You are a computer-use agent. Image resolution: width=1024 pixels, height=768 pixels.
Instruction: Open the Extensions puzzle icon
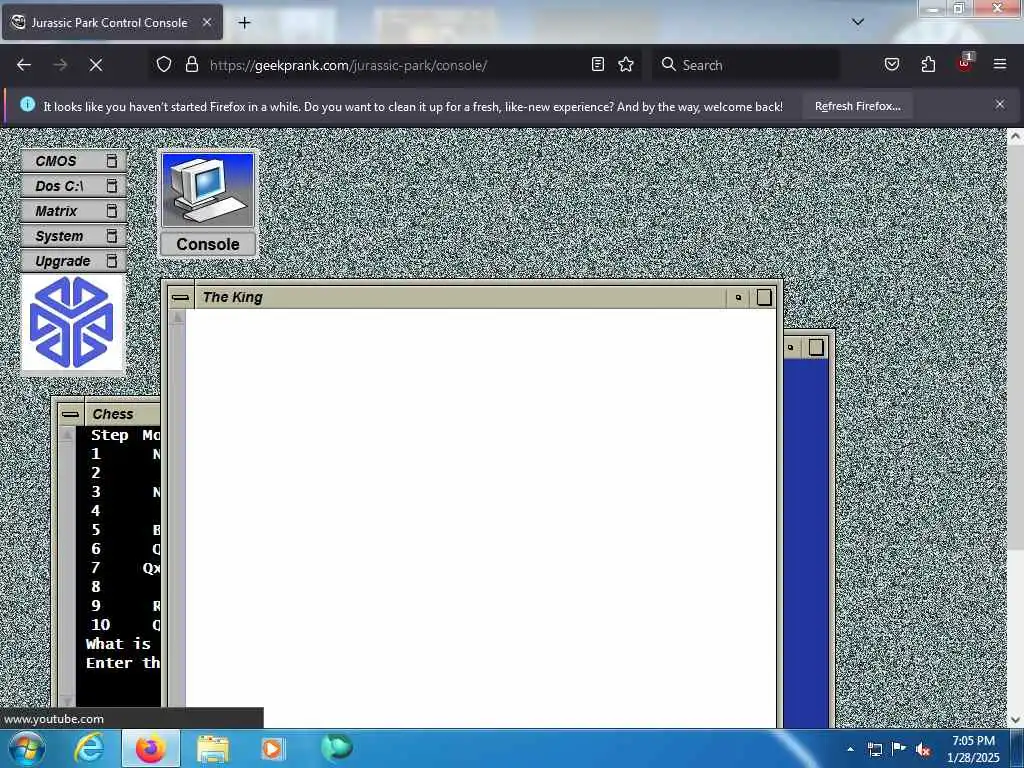pos(928,64)
